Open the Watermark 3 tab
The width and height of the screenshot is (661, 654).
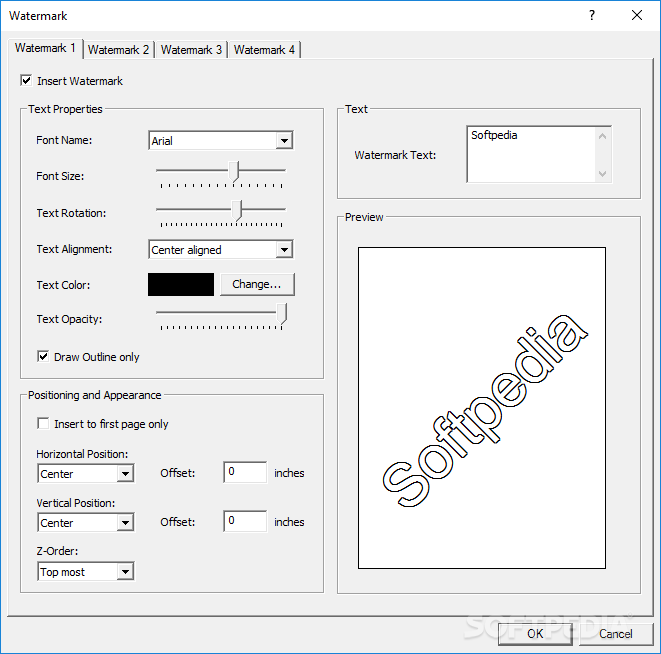coord(191,50)
